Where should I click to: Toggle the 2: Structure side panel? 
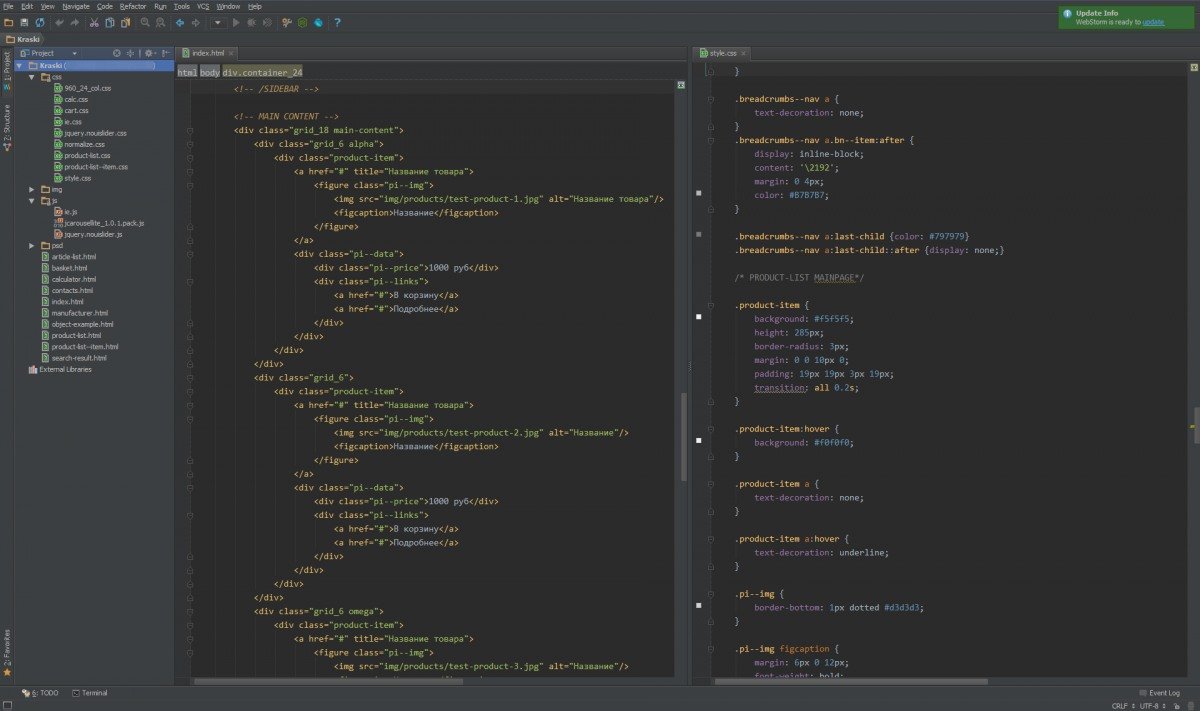click(x=6, y=127)
